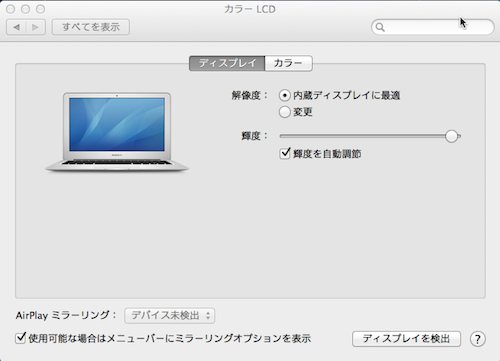Switch to the カラー tab
This screenshot has width=500, height=361.
[288, 63]
